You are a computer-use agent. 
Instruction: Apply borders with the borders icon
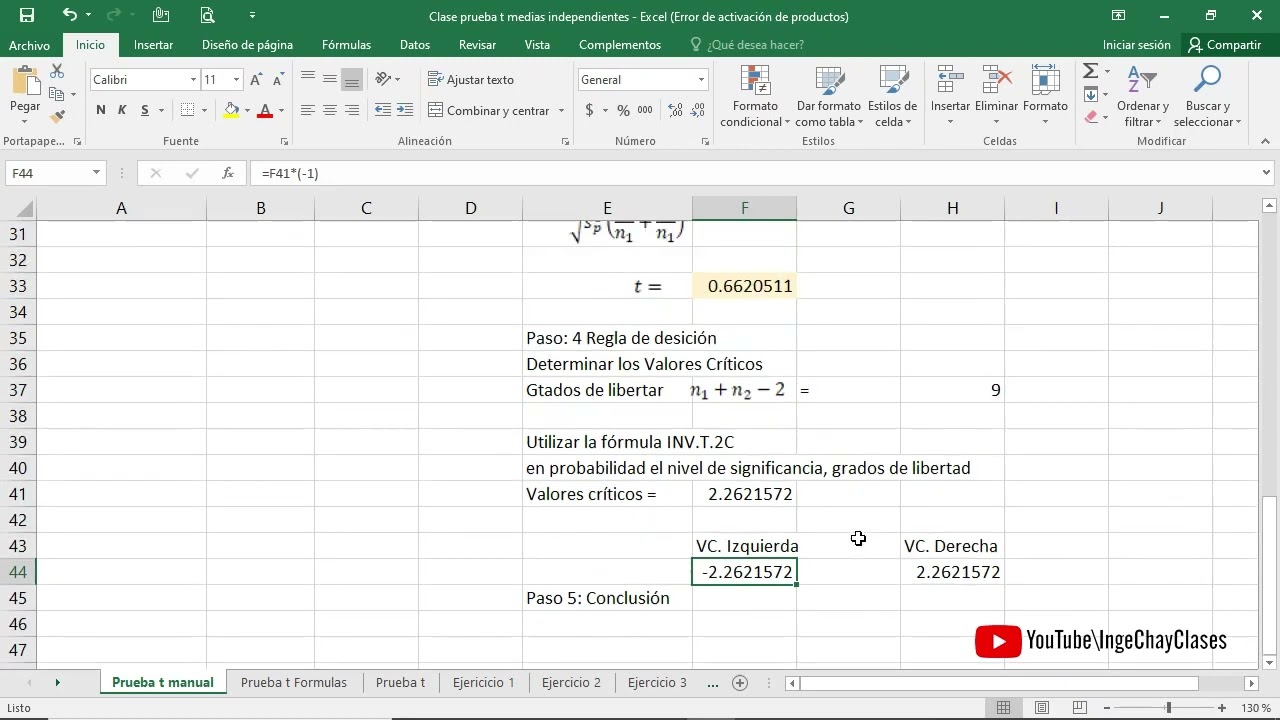pos(187,110)
